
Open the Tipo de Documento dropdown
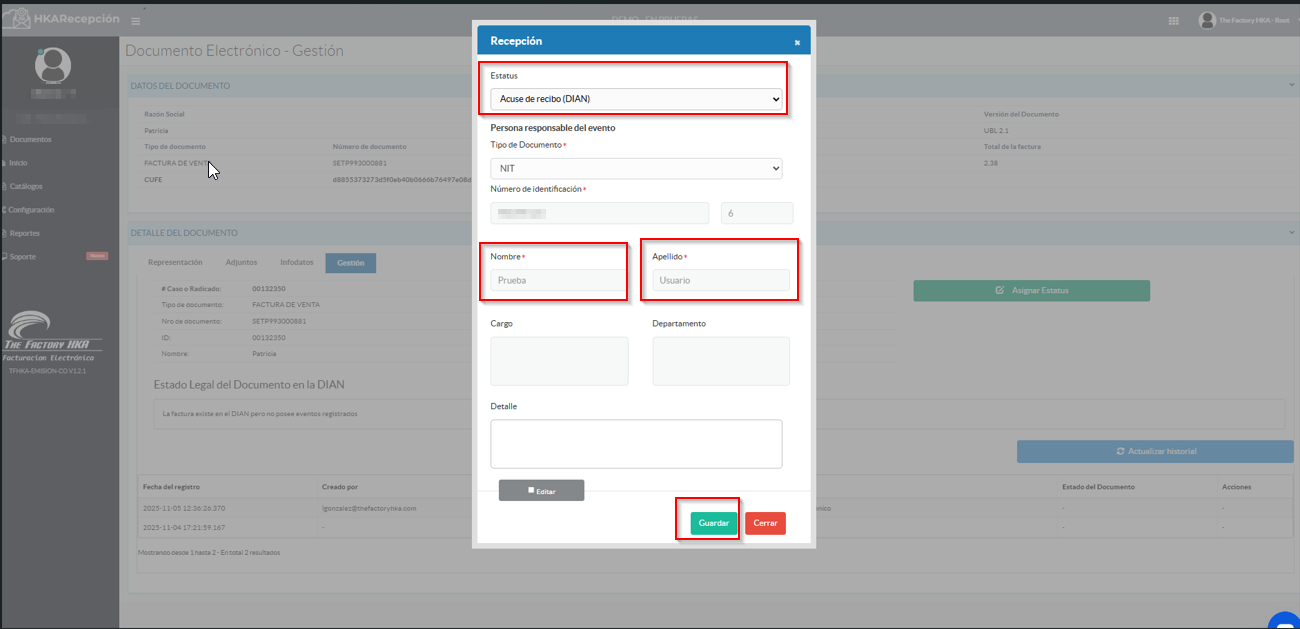coord(635,169)
